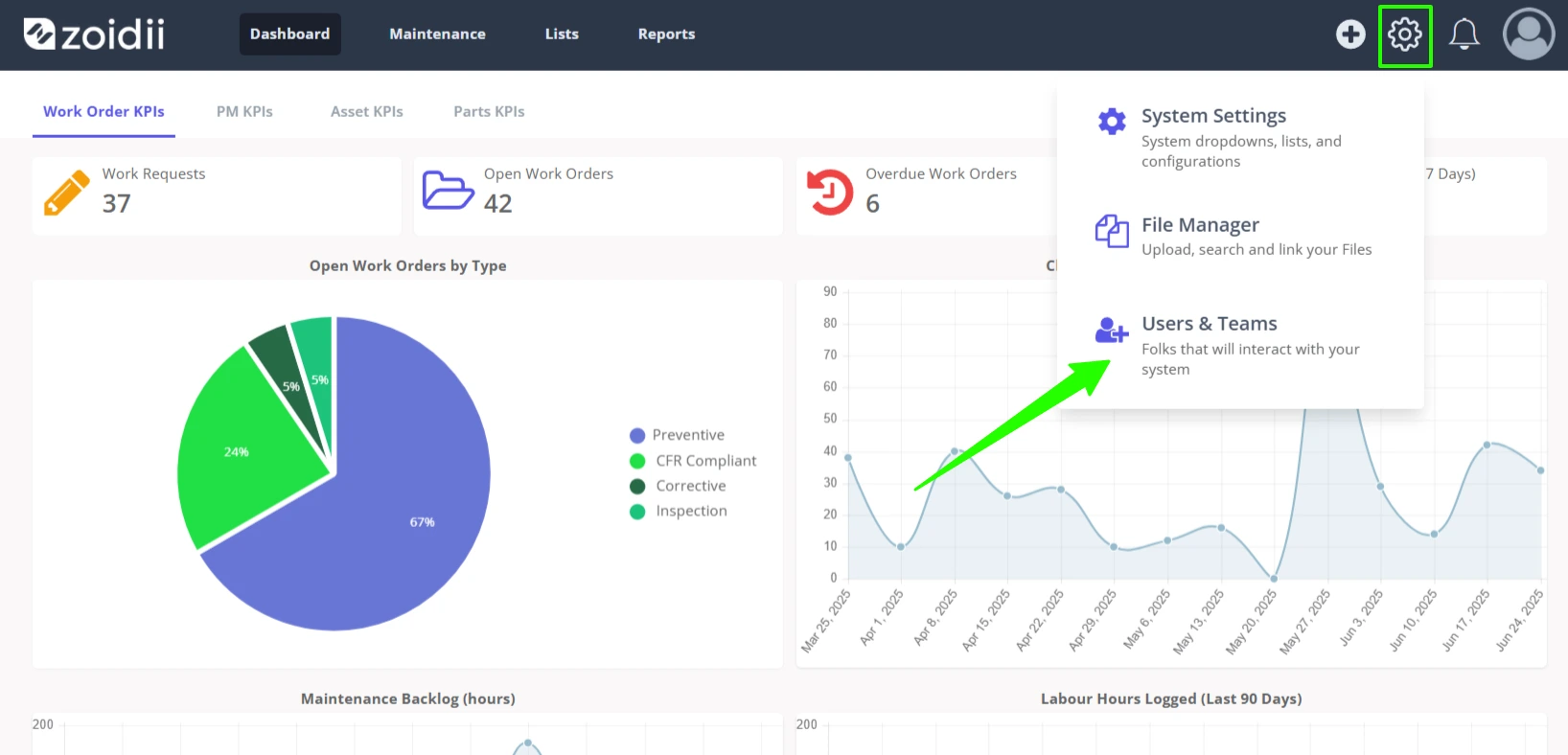Click the plus add-new icon
The width and height of the screenshot is (1568, 755).
[x=1350, y=34]
